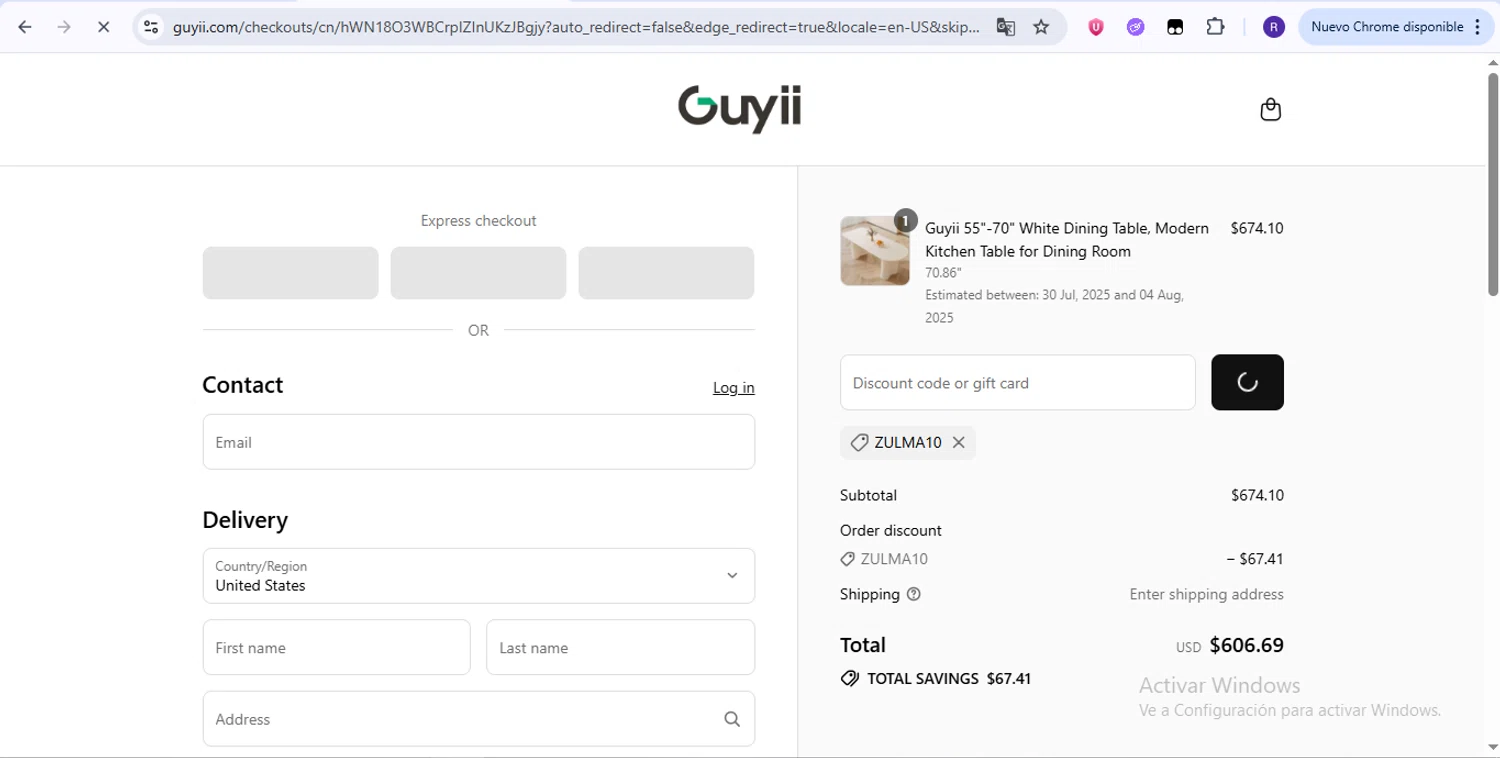This screenshot has width=1500, height=758.
Task: Click scrollbar up arrow
Action: pyautogui.click(x=1493, y=63)
